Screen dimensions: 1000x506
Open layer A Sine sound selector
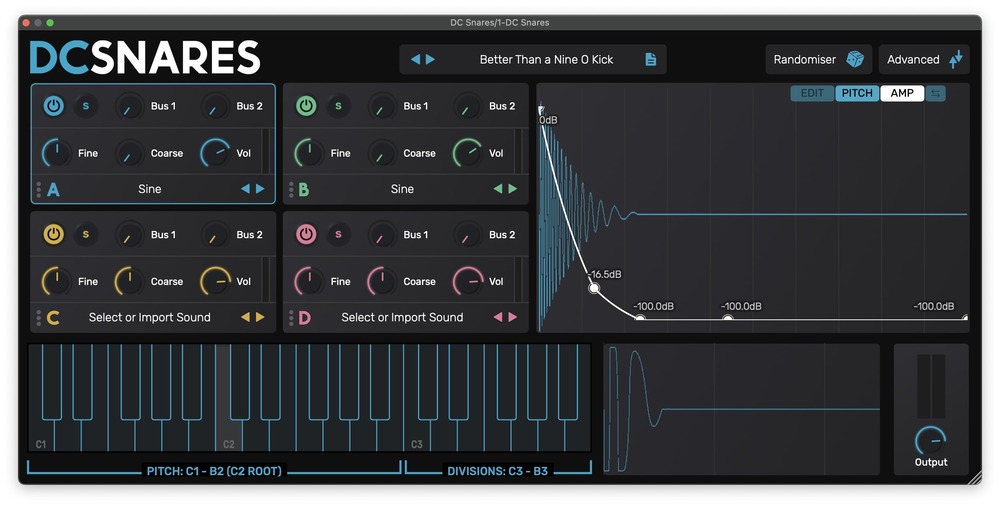coord(150,189)
